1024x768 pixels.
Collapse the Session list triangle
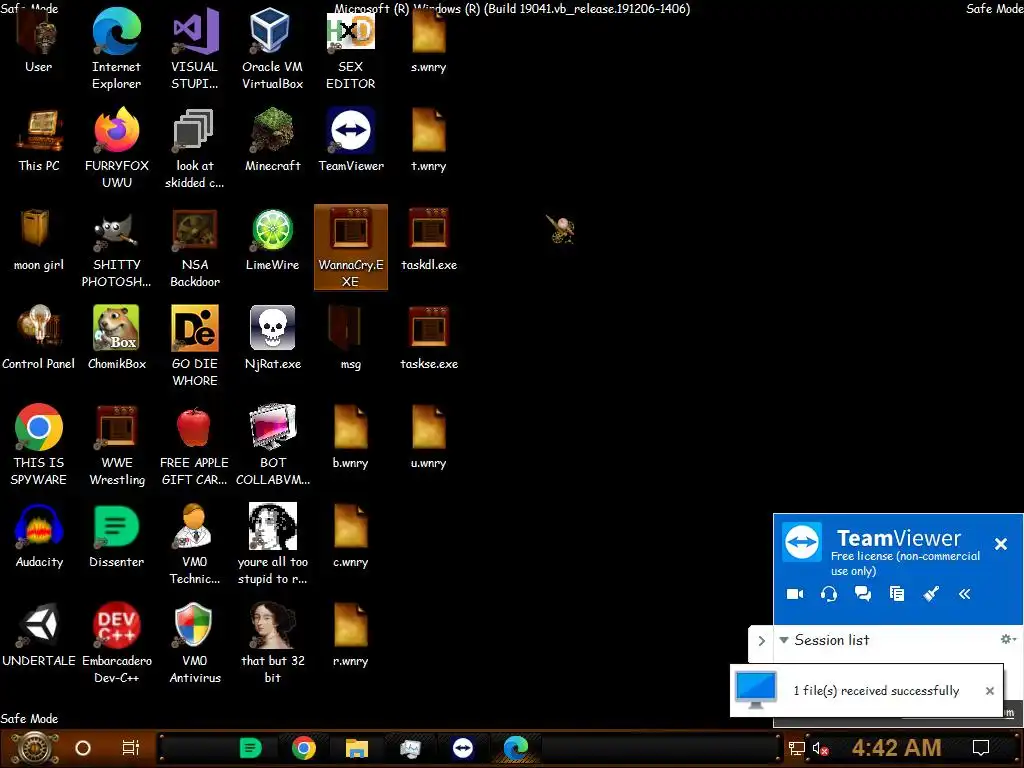[784, 640]
